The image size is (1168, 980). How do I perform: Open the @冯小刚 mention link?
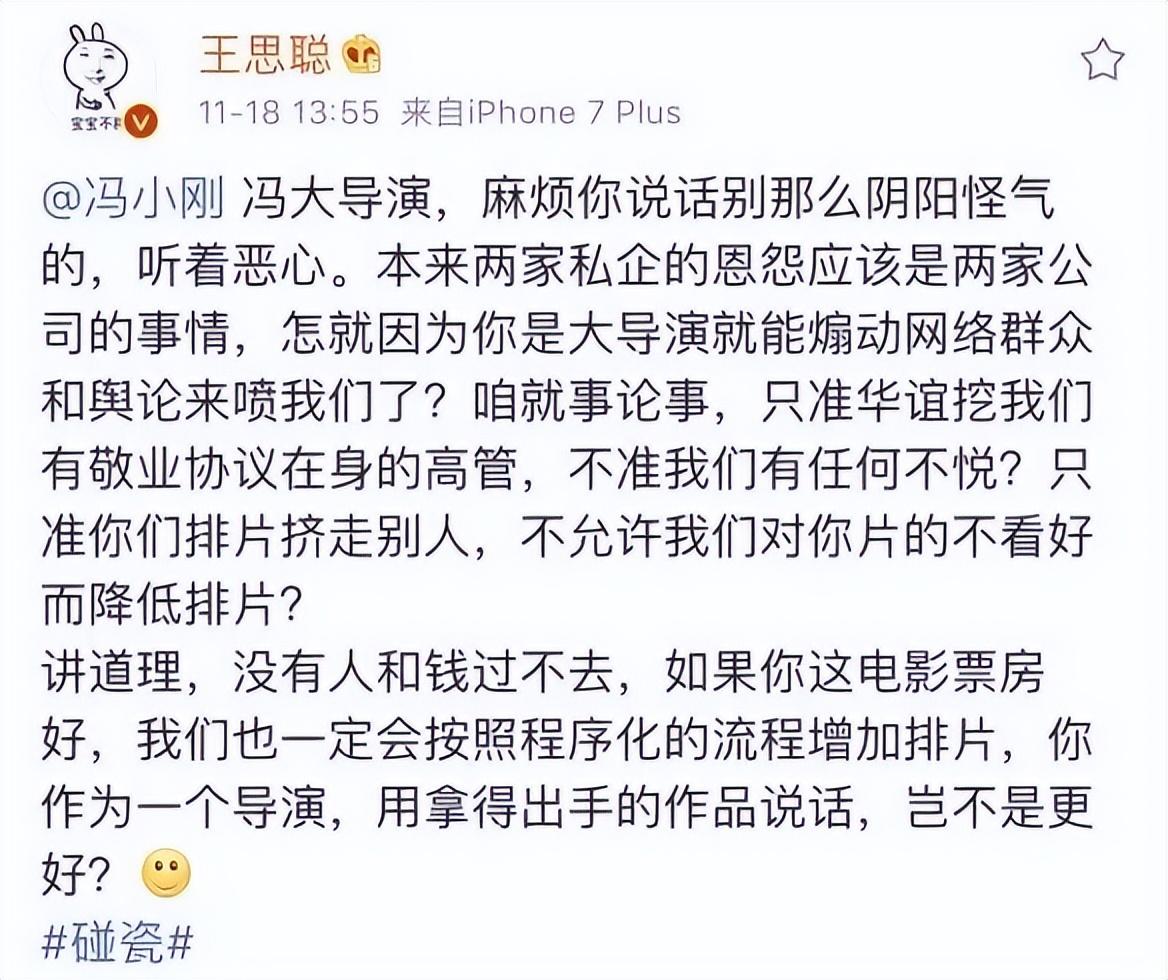coord(133,199)
